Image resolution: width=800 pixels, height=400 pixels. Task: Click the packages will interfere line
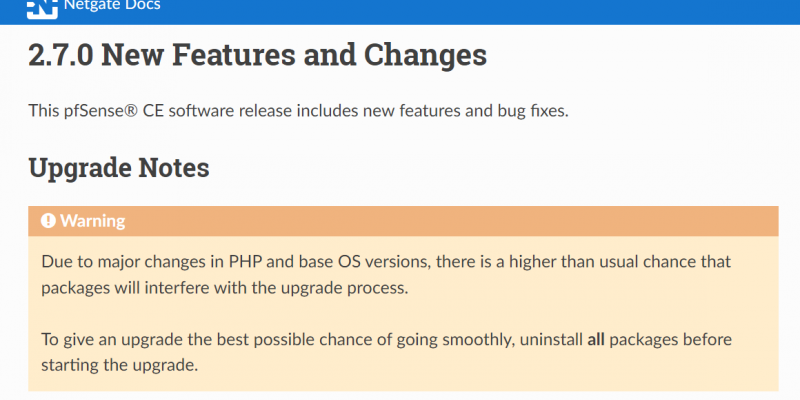coord(225,288)
